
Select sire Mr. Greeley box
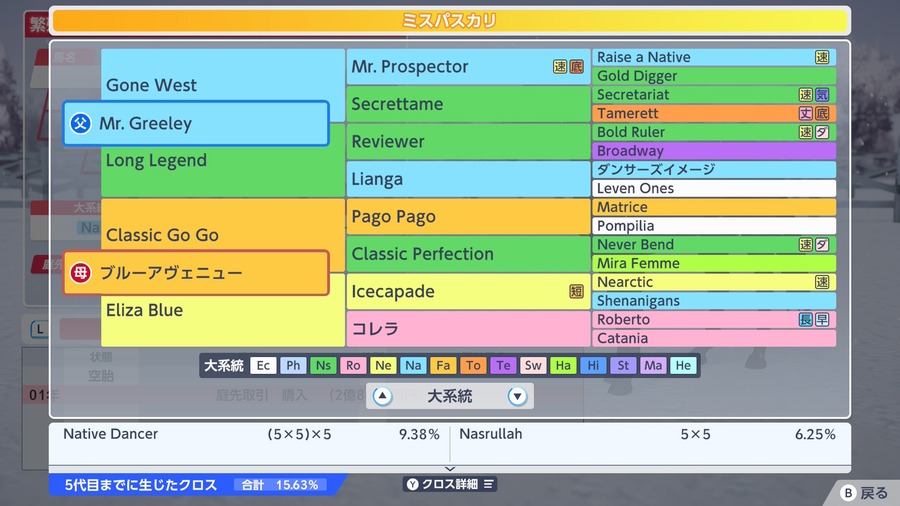tap(196, 123)
